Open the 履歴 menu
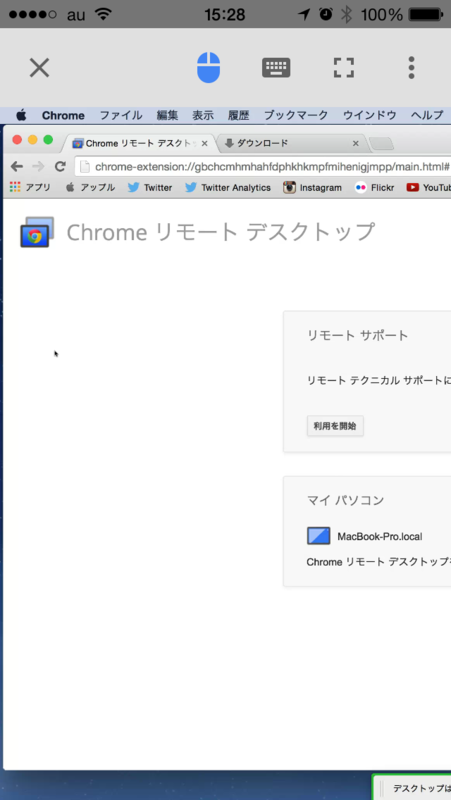The width and height of the screenshot is (451, 800). click(239, 115)
